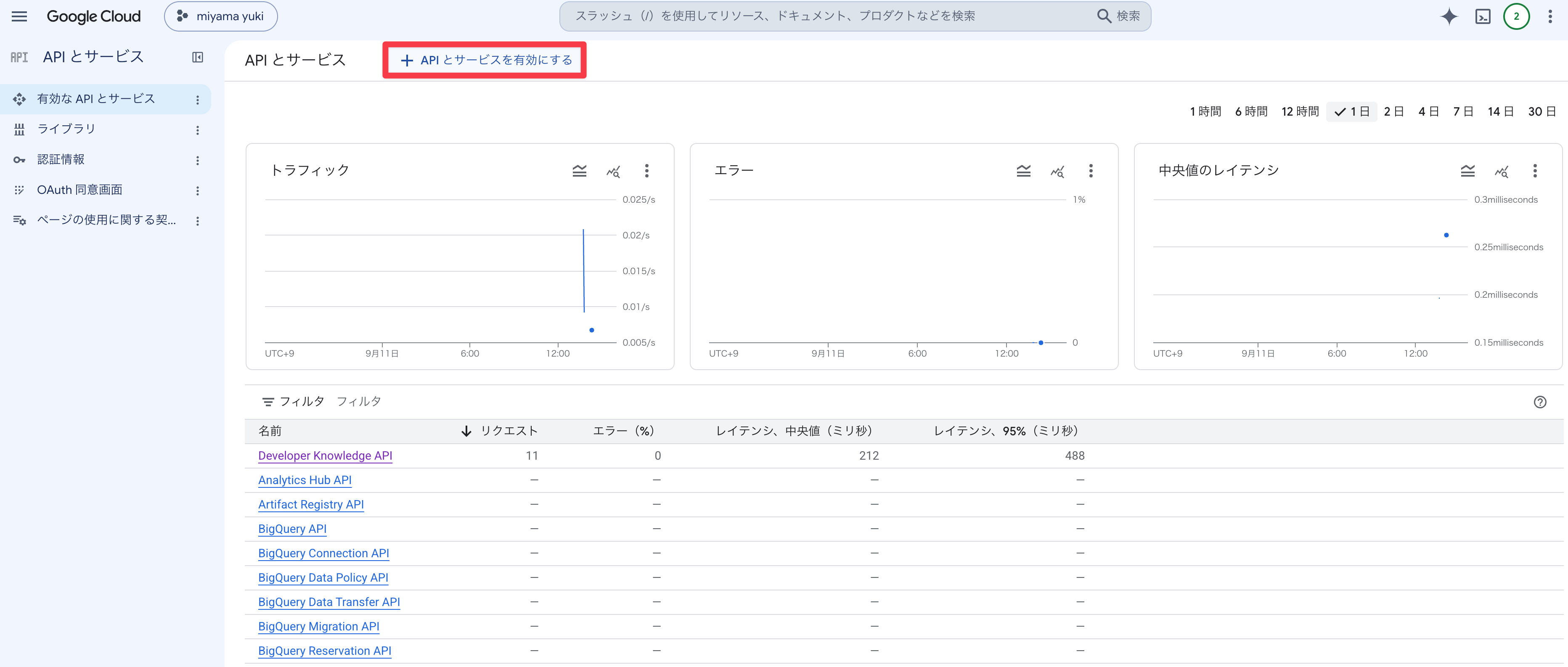This screenshot has width=1568, height=667.
Task: Explore トラフィック chart in Metrics Explorer
Action: click(x=613, y=172)
